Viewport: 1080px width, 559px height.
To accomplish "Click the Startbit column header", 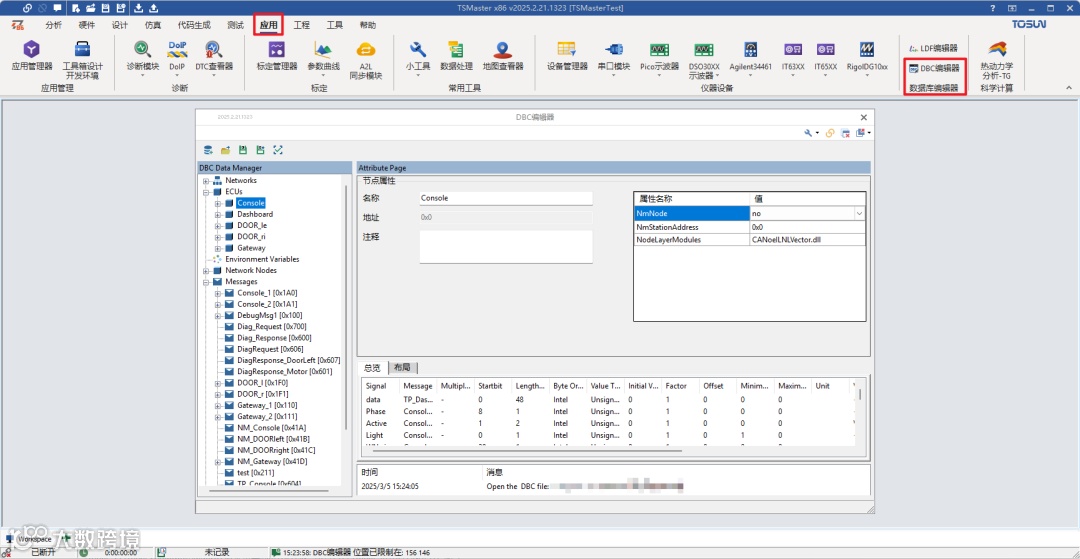I will coord(493,386).
